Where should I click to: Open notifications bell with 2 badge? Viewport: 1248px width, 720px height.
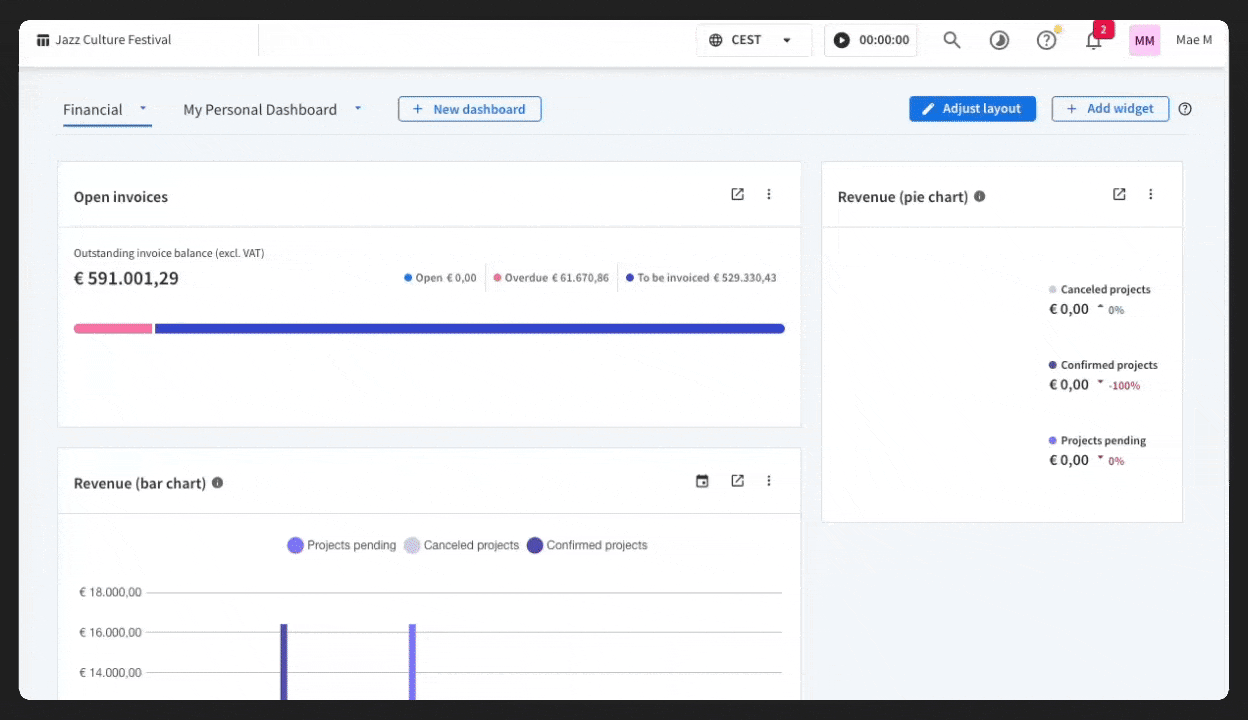pyautogui.click(x=1094, y=40)
